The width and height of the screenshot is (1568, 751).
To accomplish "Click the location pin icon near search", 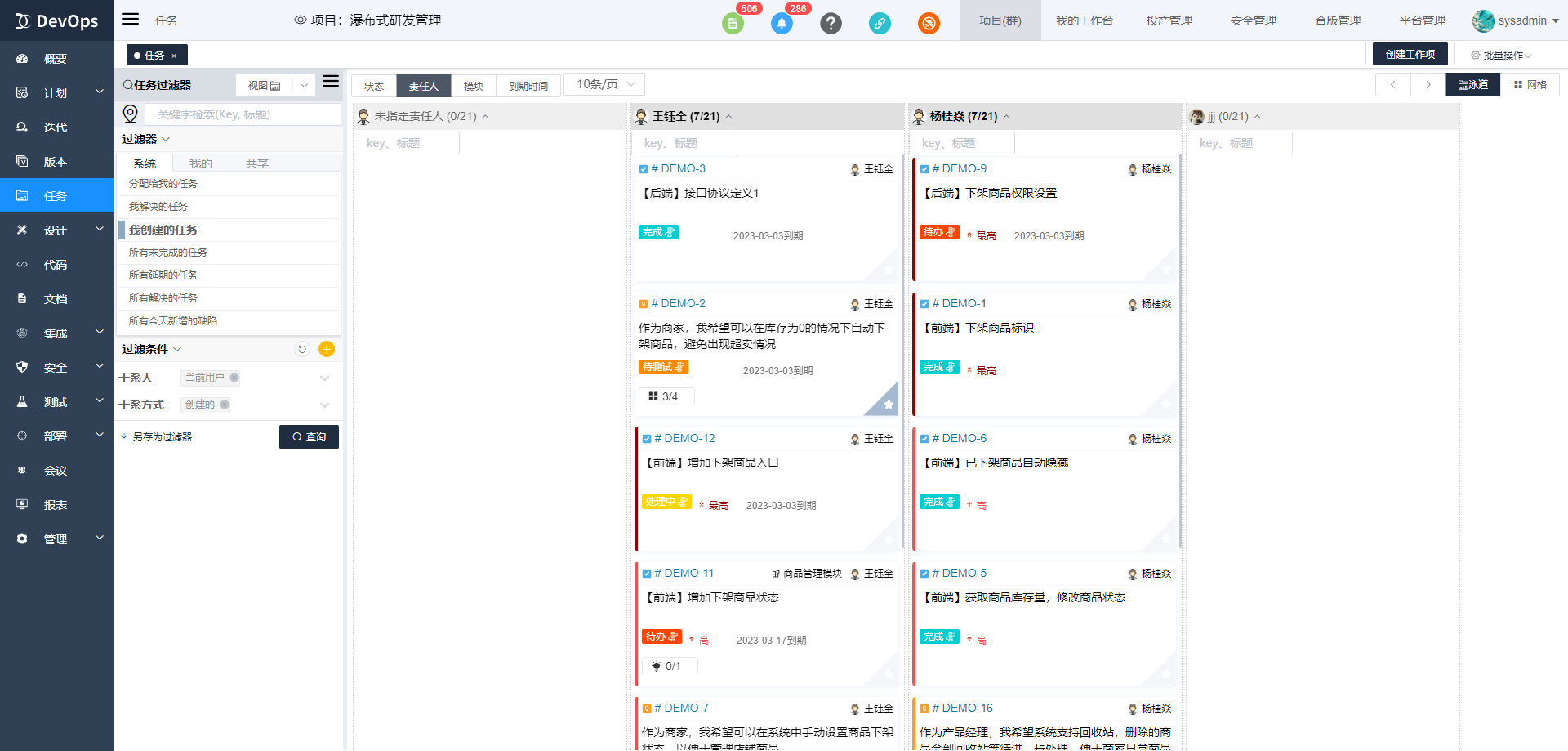I will tap(130, 114).
